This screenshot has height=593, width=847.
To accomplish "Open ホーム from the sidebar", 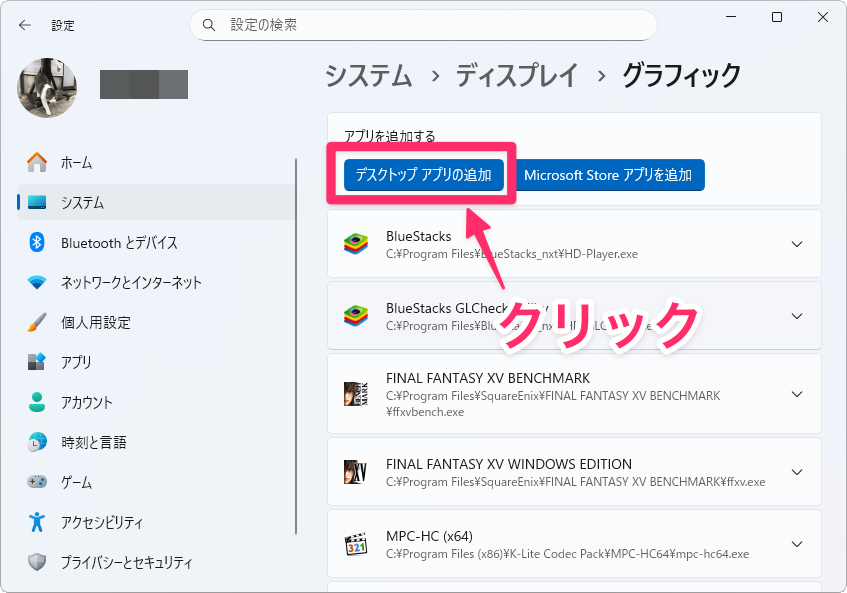I will [x=76, y=162].
